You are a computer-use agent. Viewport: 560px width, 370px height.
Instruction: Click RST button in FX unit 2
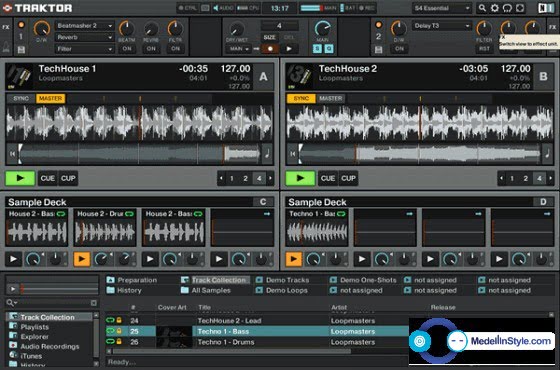[484, 49]
